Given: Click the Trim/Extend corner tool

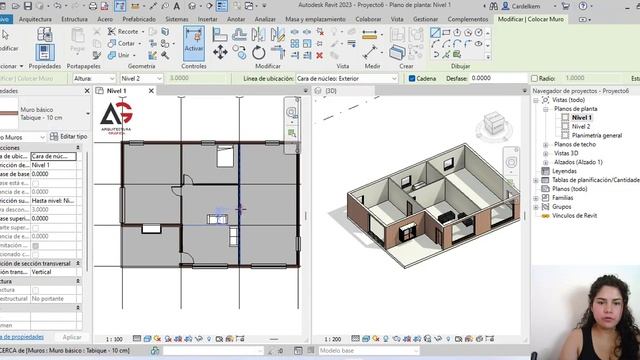Looking at the screenshot, I should point(278,53).
